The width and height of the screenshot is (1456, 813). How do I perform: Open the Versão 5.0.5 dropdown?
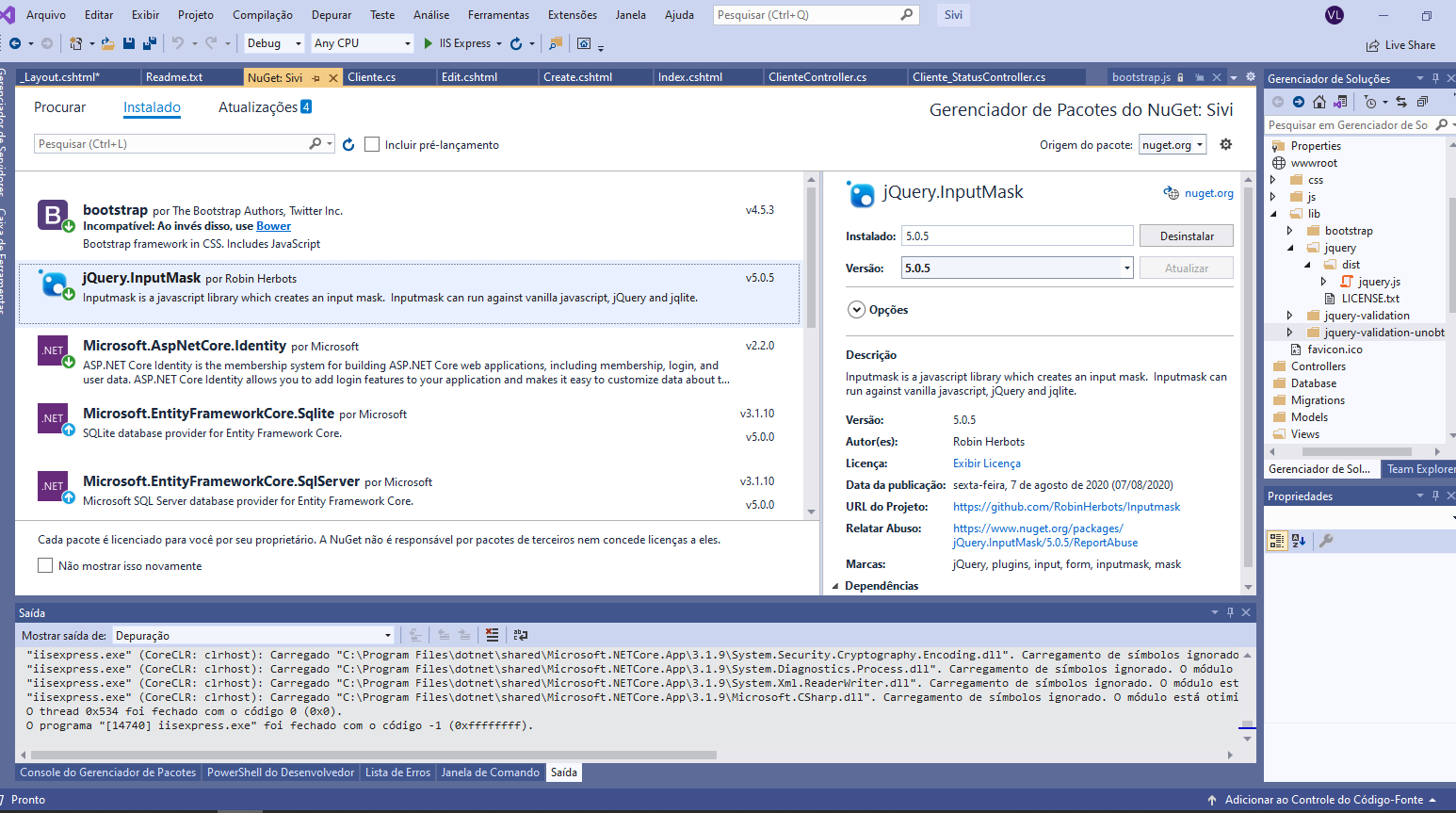coord(1017,268)
